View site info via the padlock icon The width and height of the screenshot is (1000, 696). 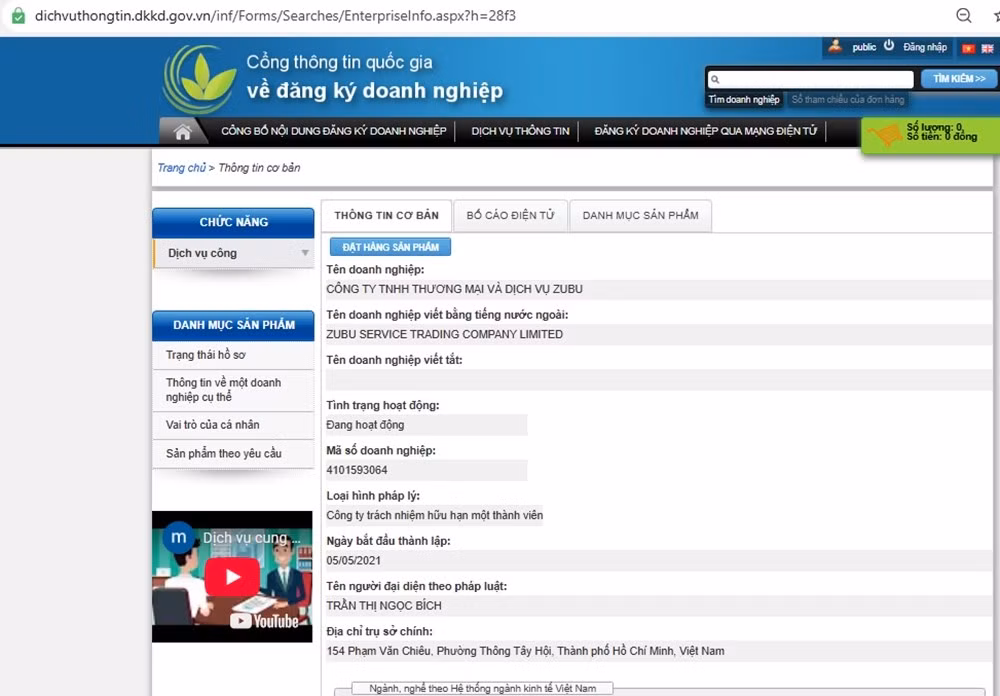[x=17, y=16]
